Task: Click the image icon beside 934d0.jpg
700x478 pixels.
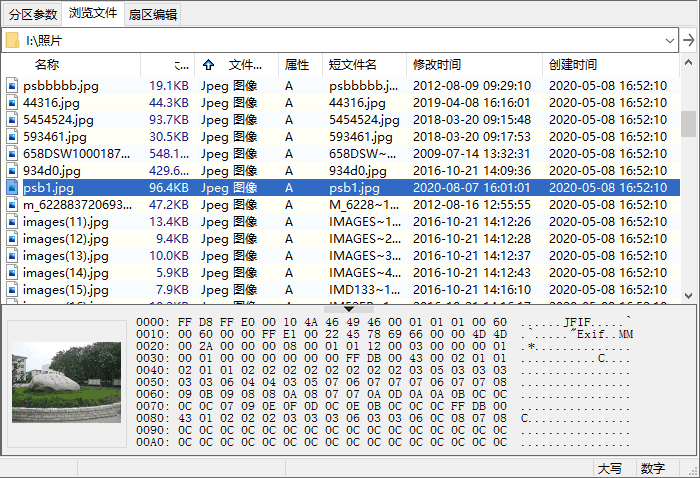Action: [12, 171]
